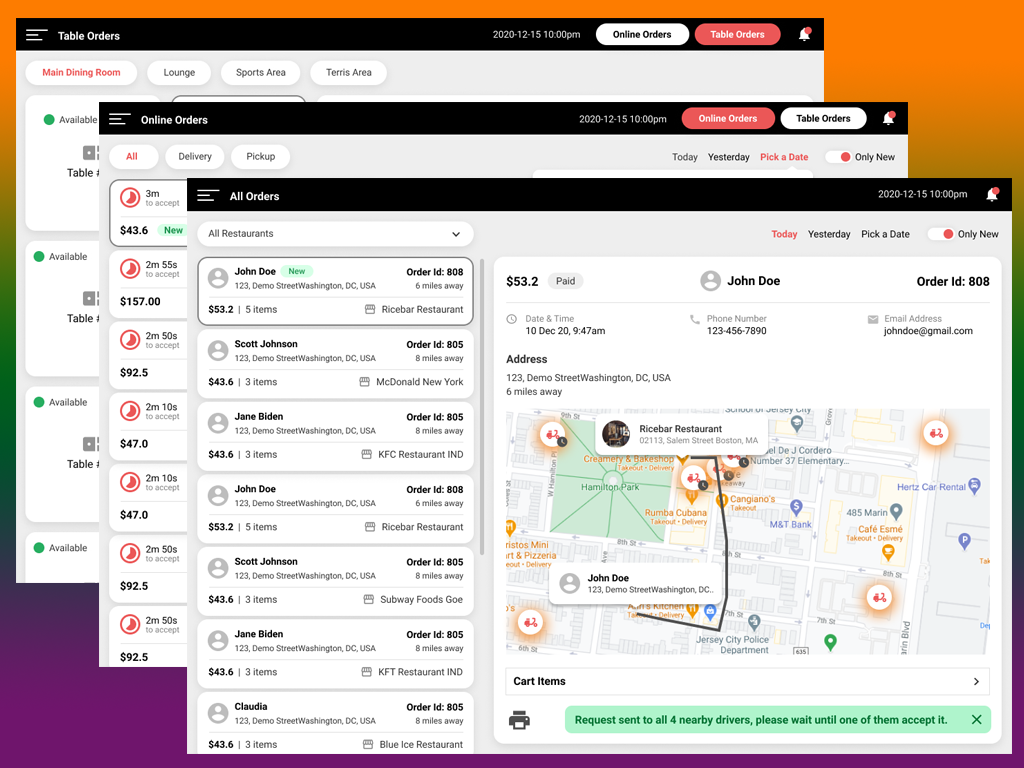
Task: Click the order list scrollbar in All Orders
Action: click(x=482, y=406)
